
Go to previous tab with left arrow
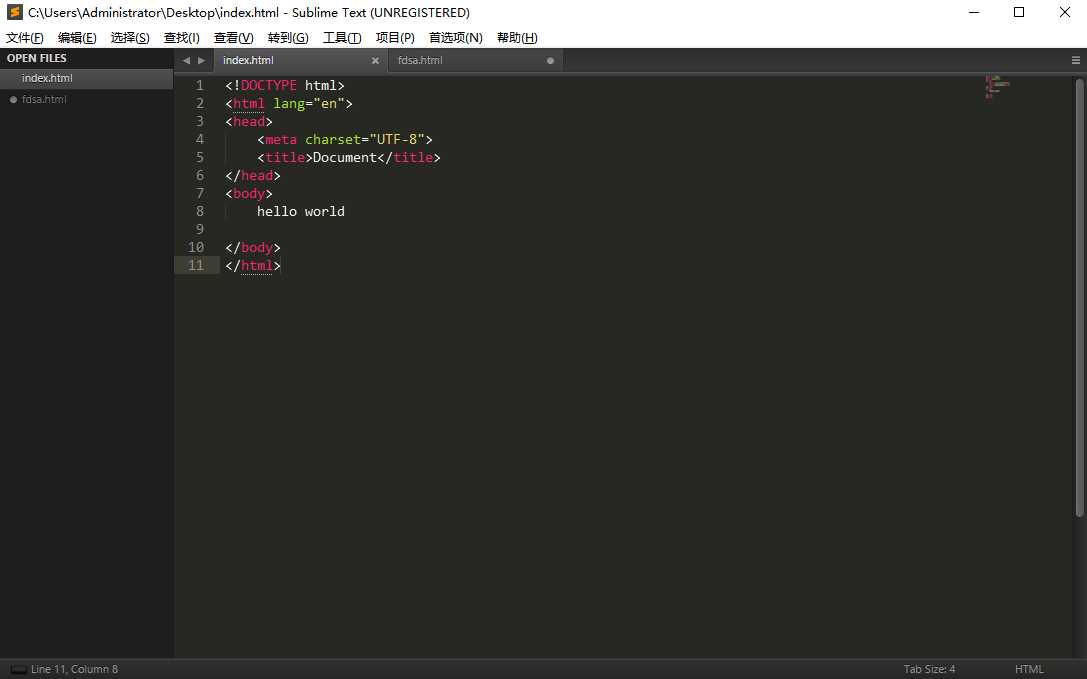coord(186,60)
